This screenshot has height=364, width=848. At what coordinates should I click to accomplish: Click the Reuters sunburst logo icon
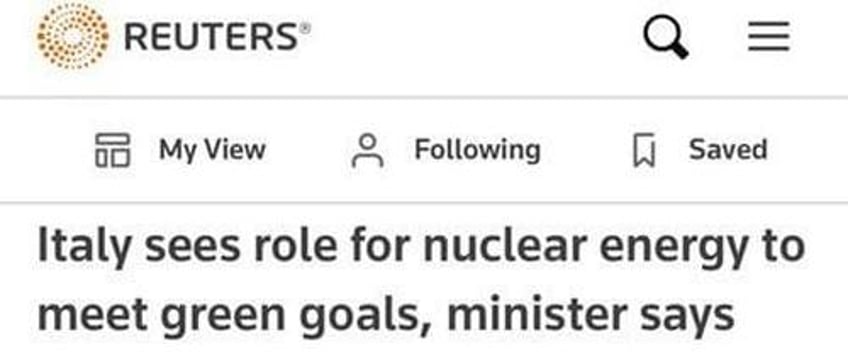72,36
